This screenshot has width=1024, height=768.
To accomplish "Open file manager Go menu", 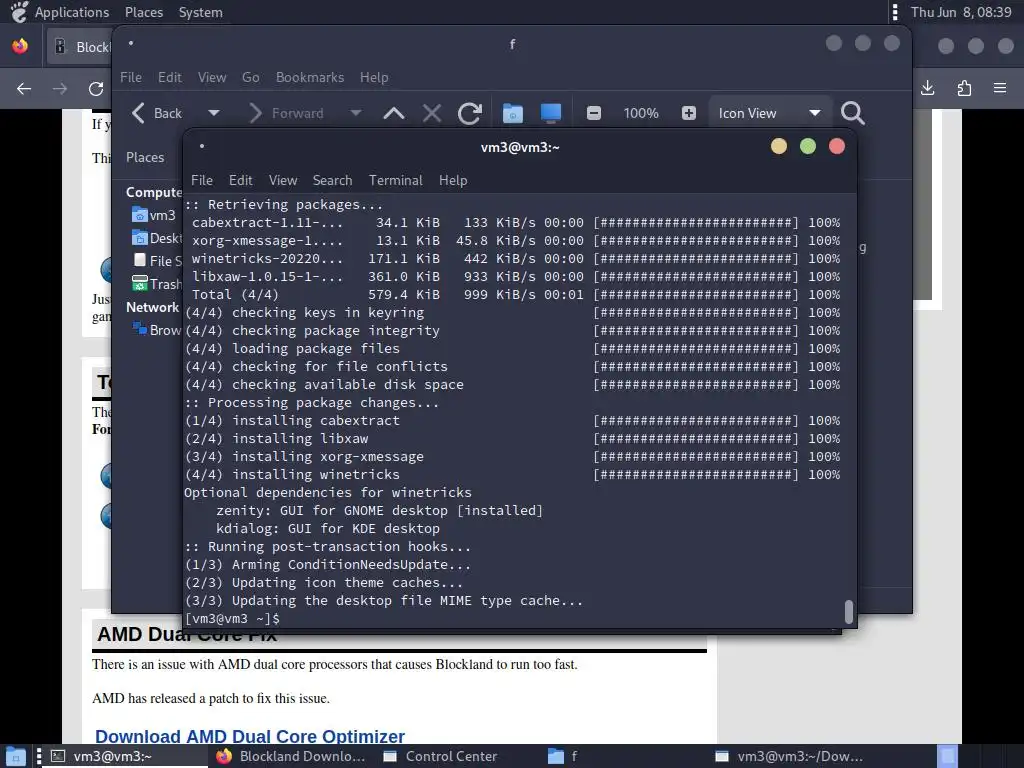I will [x=251, y=77].
